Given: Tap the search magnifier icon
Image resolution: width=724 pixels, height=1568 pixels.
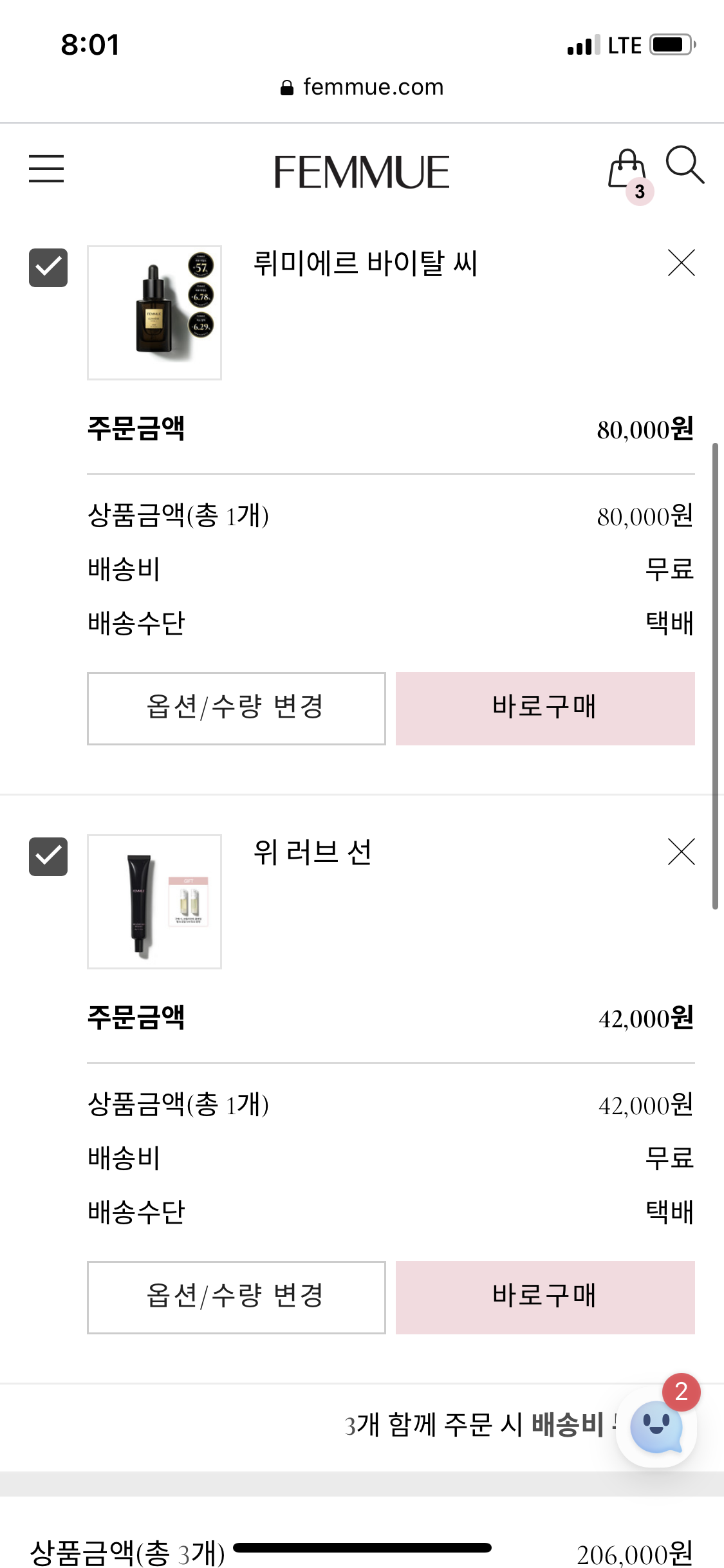Looking at the screenshot, I should pyautogui.click(x=685, y=165).
